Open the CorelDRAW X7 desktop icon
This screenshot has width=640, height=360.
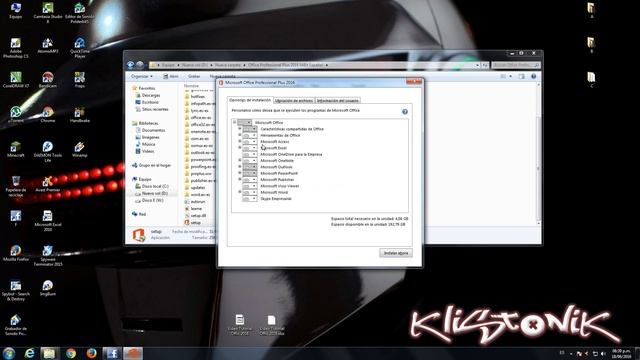(x=16, y=79)
